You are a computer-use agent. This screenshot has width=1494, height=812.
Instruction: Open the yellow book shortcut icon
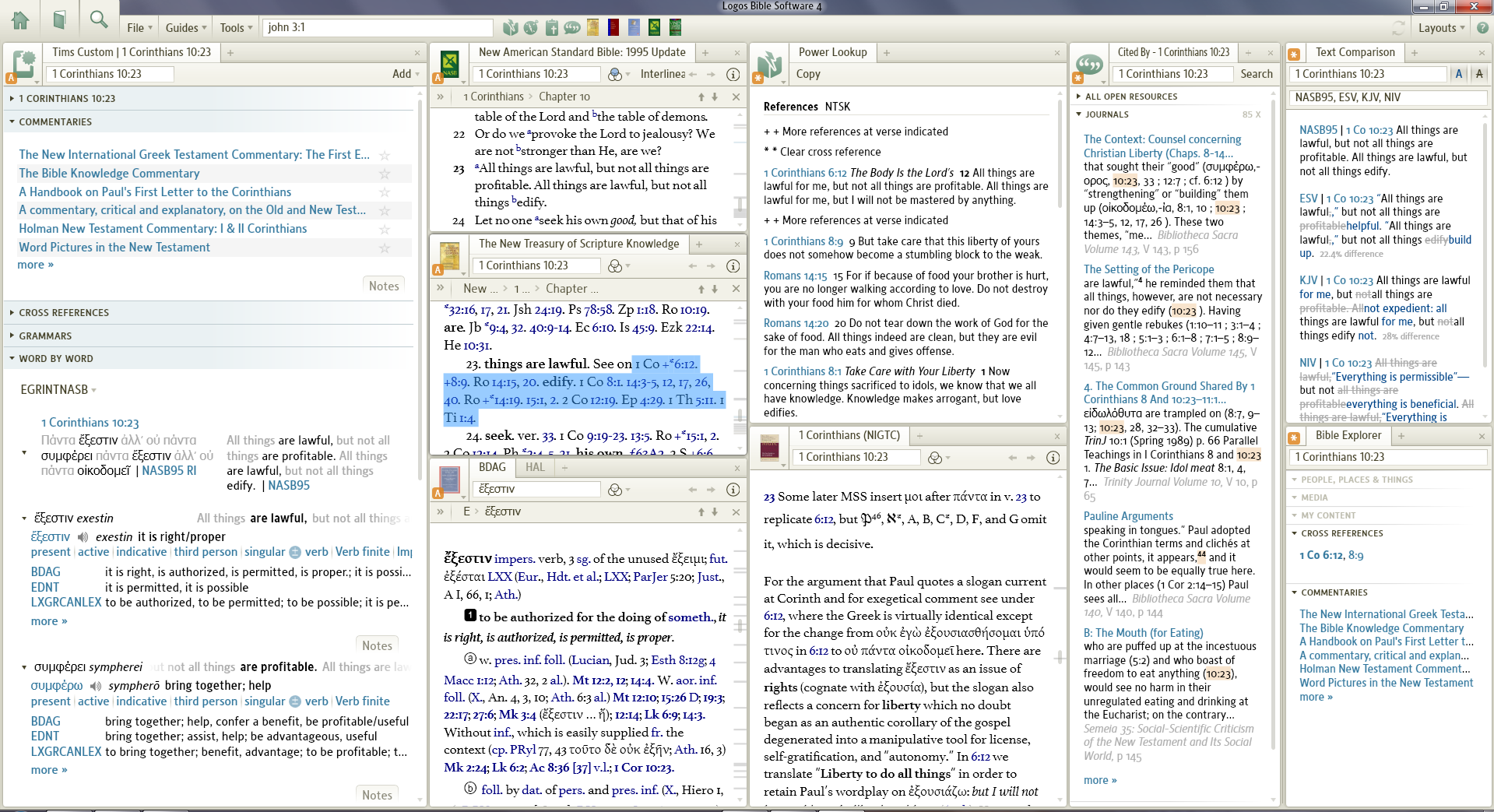click(x=593, y=28)
